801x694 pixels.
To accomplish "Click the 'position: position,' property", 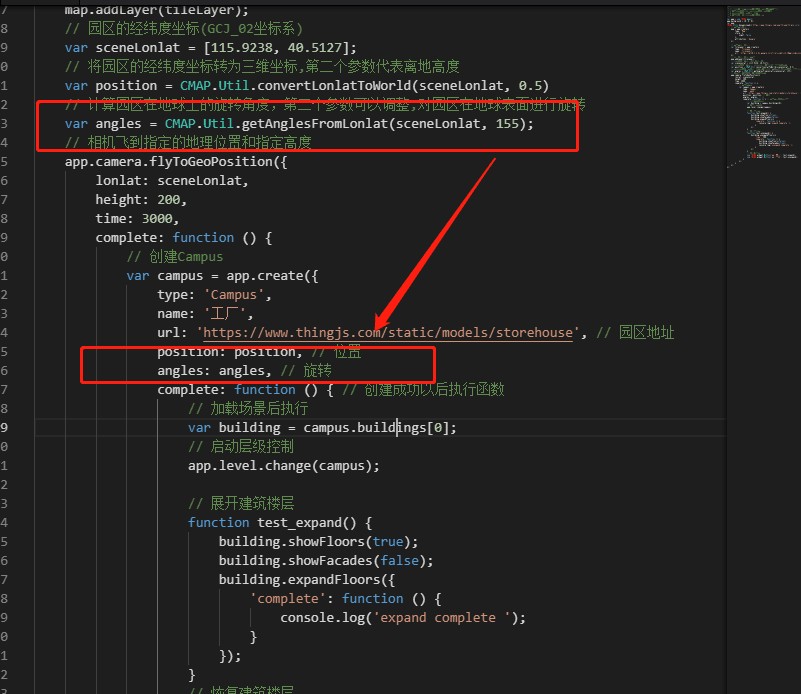I will 229,352.
